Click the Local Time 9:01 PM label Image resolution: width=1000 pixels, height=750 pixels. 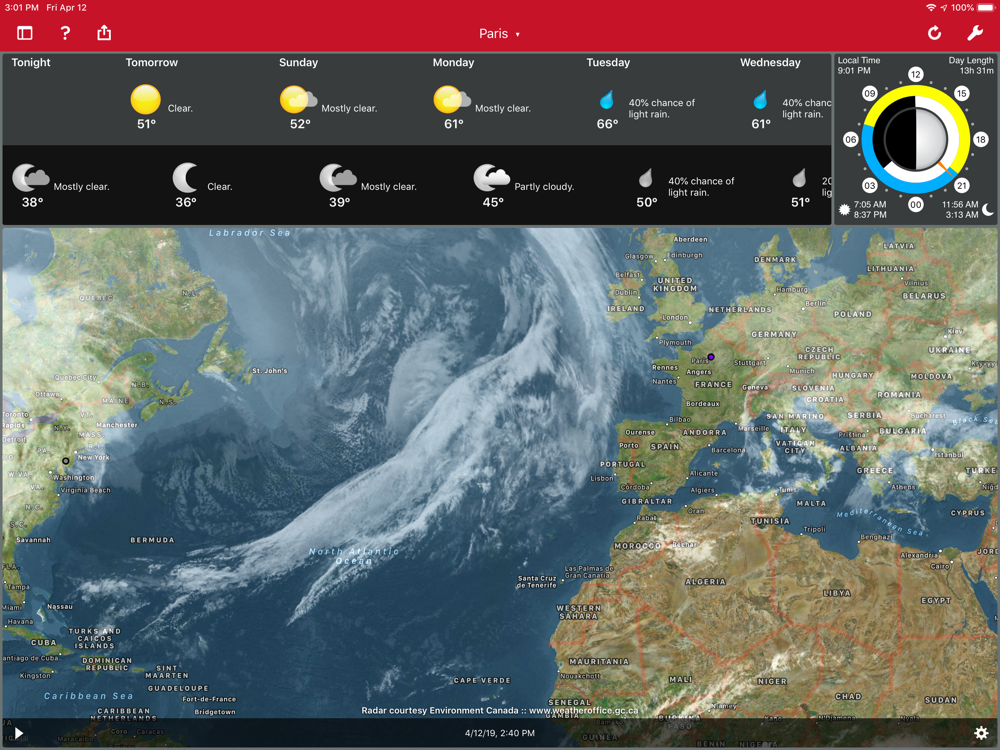[x=858, y=66]
